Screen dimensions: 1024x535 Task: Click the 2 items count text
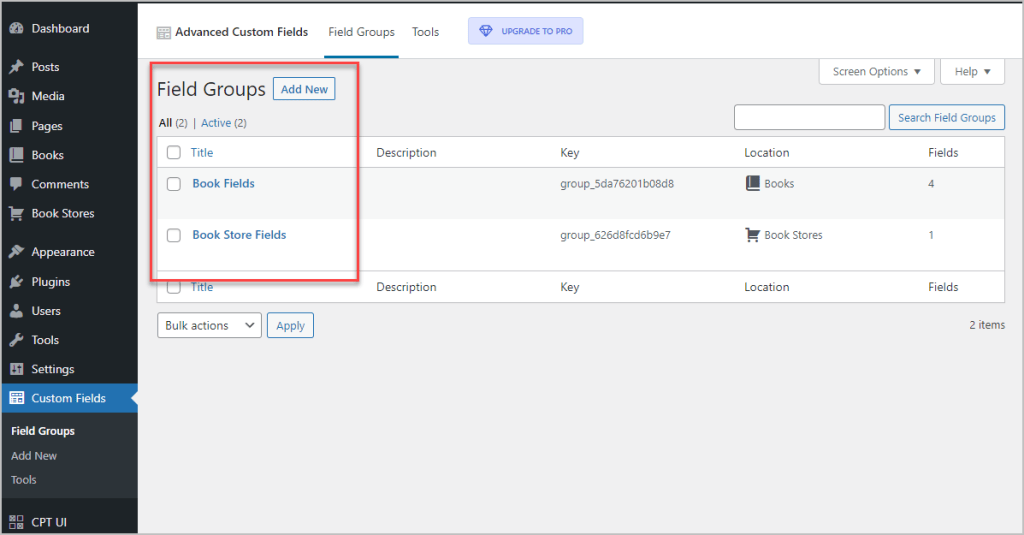[987, 325]
